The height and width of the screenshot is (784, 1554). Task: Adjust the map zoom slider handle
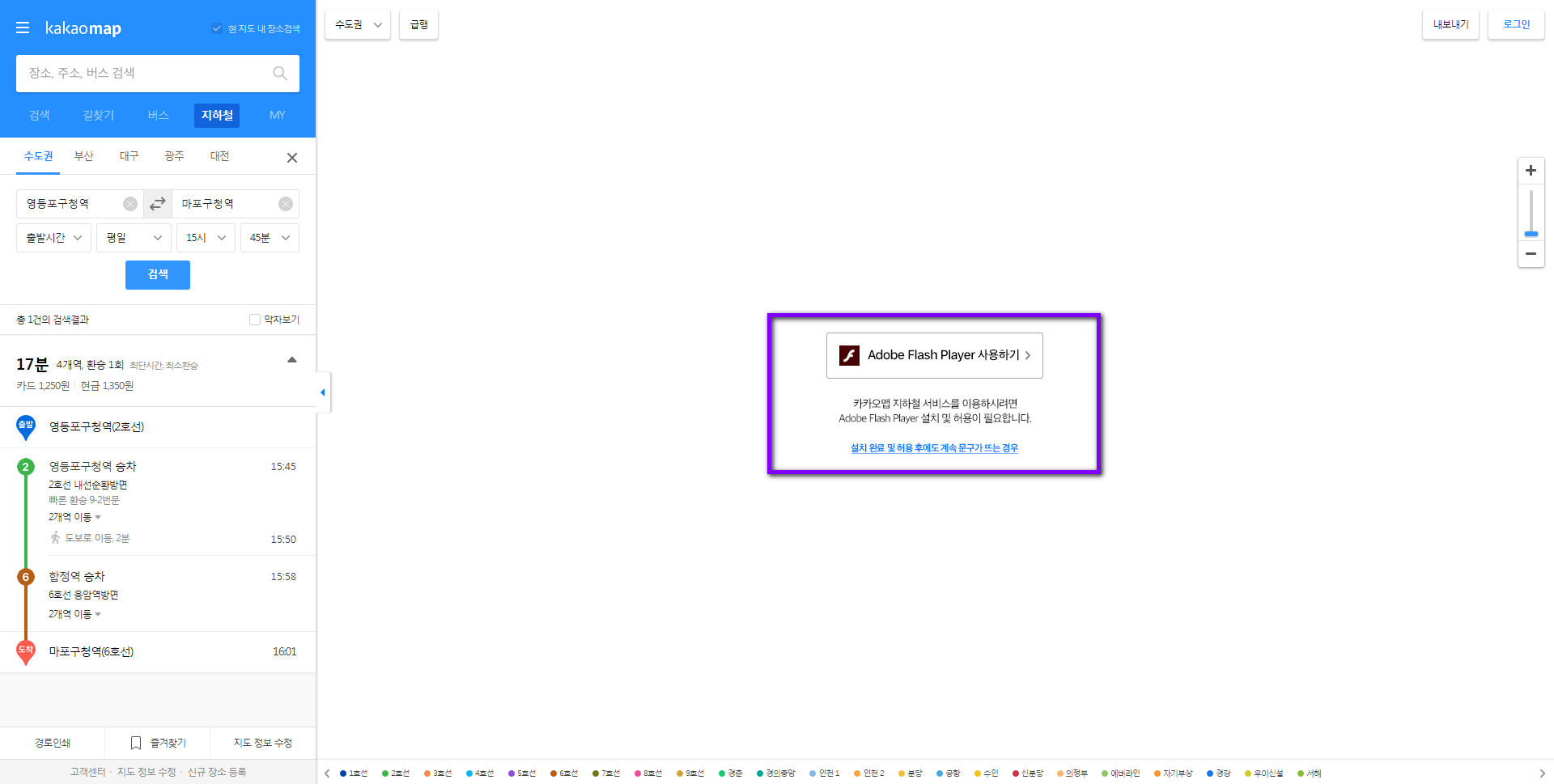pyautogui.click(x=1531, y=234)
